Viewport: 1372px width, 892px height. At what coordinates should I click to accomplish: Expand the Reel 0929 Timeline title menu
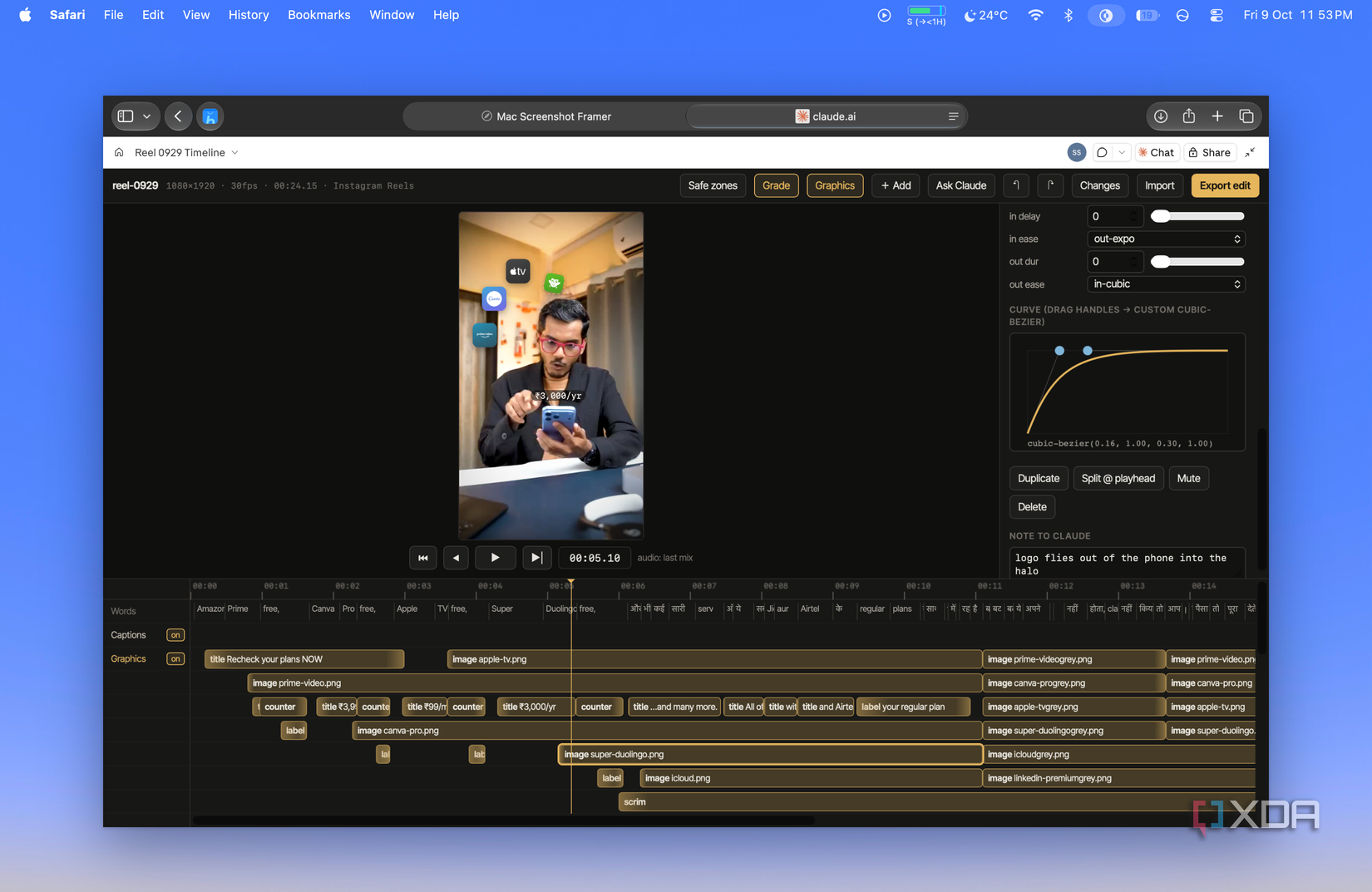coord(234,153)
